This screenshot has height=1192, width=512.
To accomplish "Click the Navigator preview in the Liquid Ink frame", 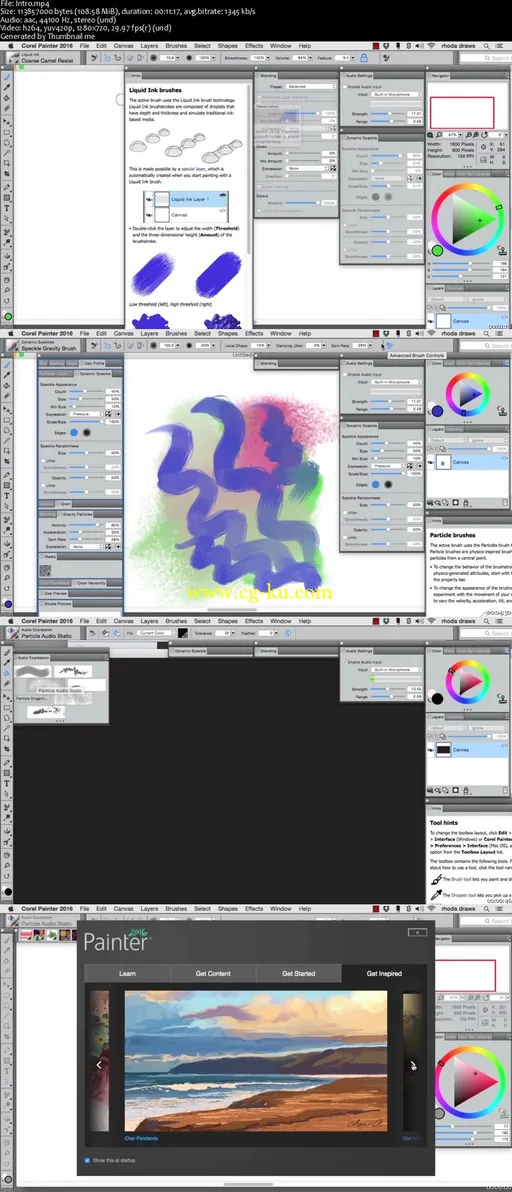I will click(462, 113).
